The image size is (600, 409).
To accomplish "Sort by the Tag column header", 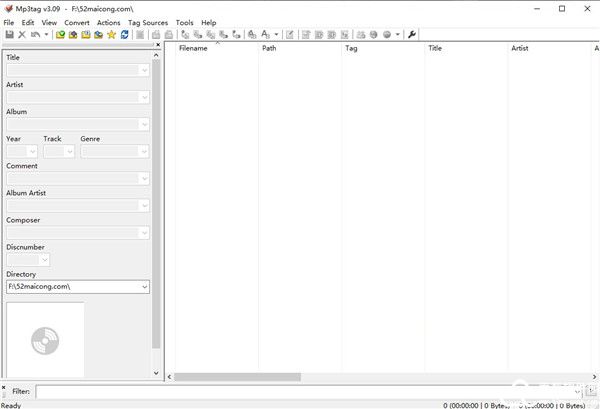I will click(383, 48).
